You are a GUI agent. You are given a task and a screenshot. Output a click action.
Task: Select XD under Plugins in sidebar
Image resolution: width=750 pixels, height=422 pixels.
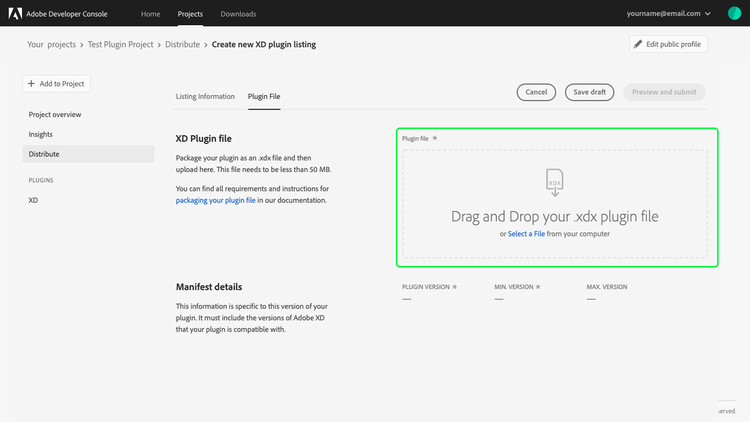click(33, 200)
